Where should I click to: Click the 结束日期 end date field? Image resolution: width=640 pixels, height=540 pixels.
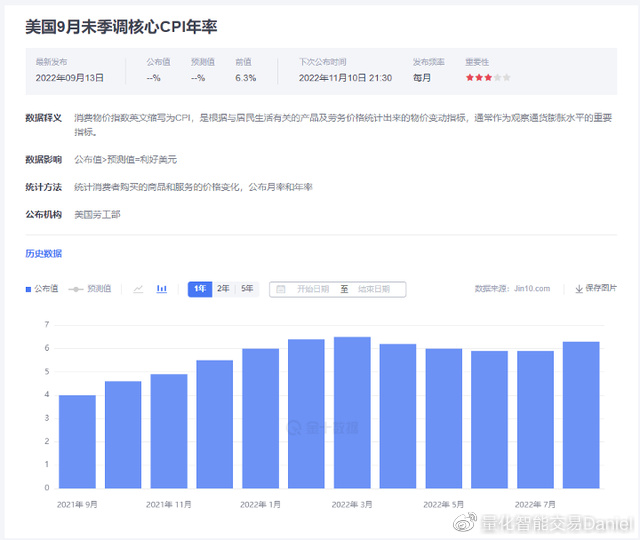point(374,289)
